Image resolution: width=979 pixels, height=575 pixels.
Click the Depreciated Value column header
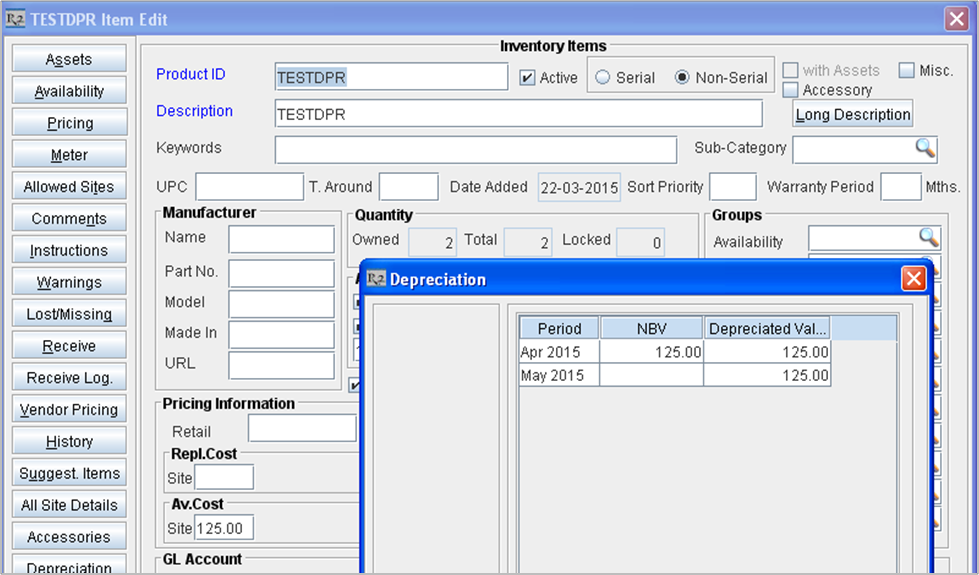pyautogui.click(x=767, y=328)
